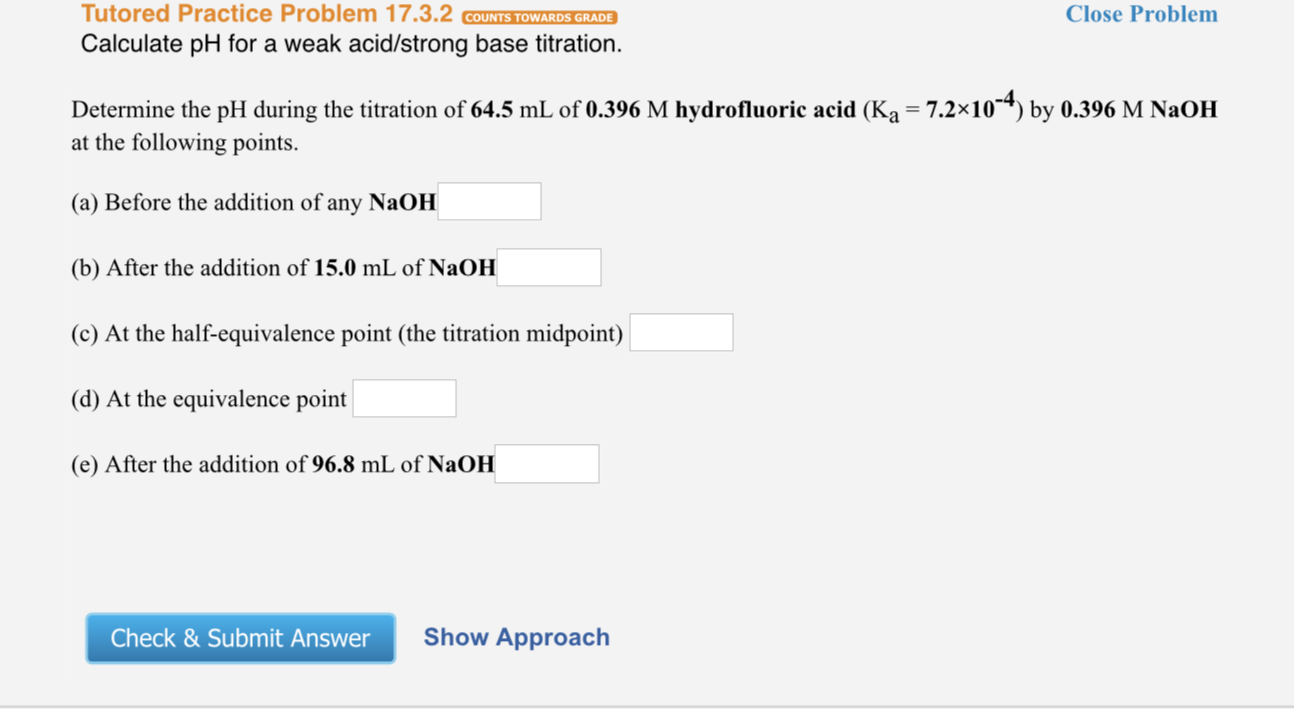Select the half-equivalence point answer box

[x=681, y=331]
